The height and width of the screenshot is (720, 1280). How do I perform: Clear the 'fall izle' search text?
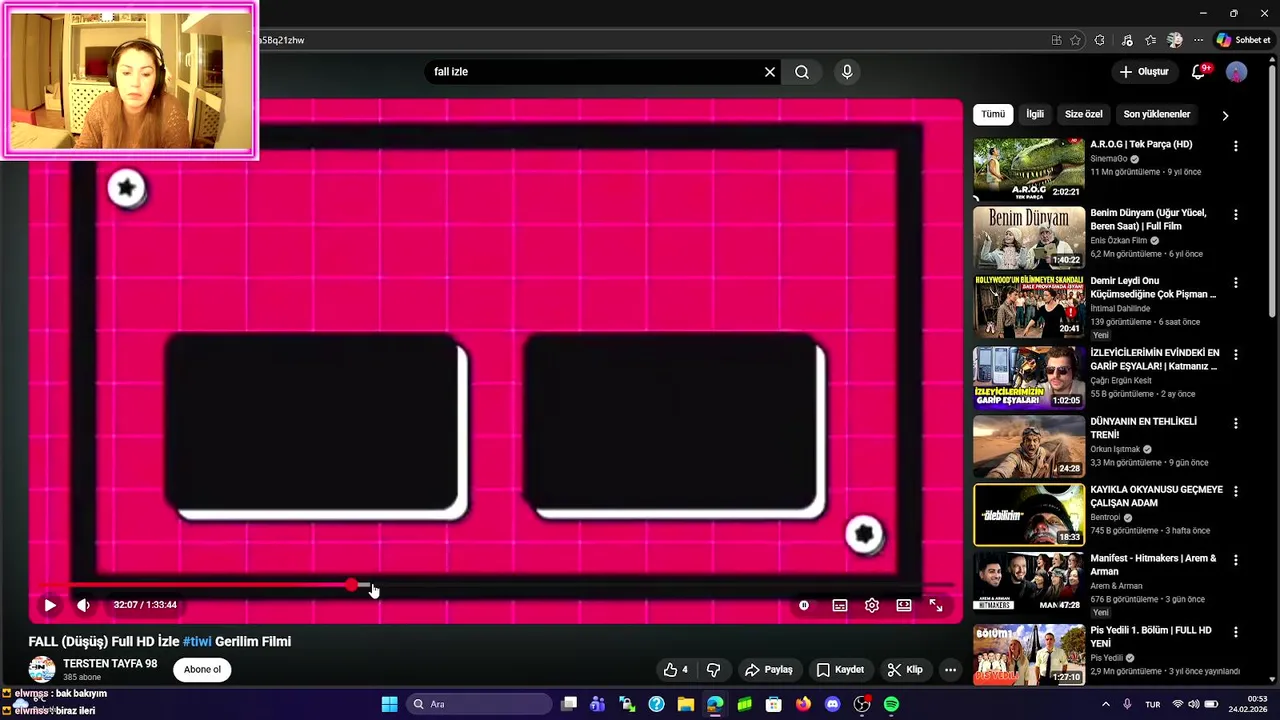coord(770,72)
